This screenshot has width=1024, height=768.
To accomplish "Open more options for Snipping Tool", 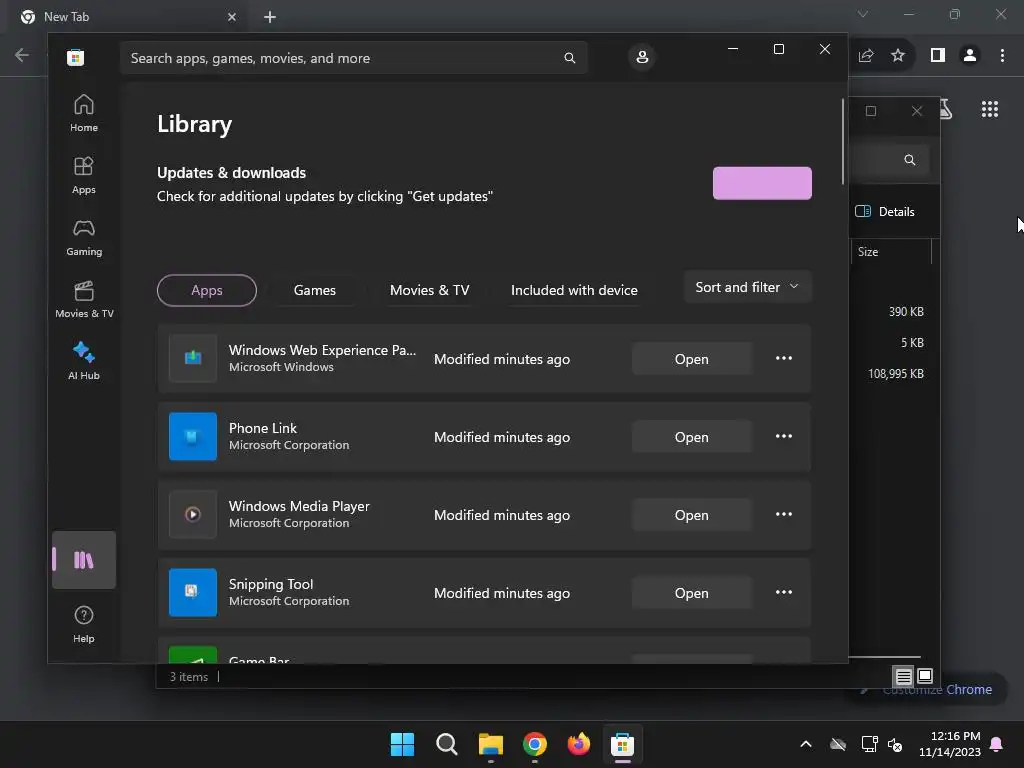I will [x=784, y=592].
